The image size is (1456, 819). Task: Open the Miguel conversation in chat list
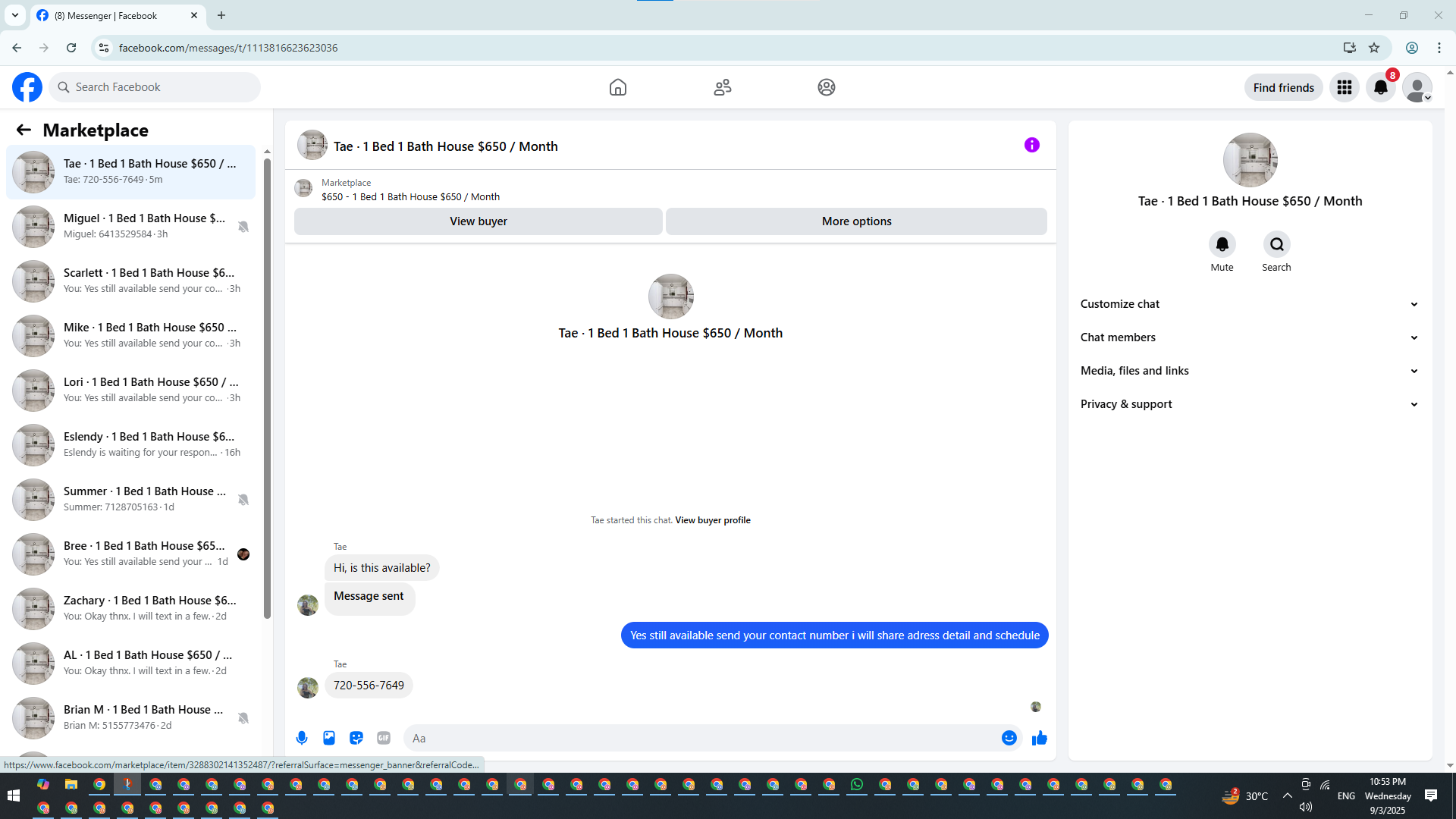pos(130,227)
